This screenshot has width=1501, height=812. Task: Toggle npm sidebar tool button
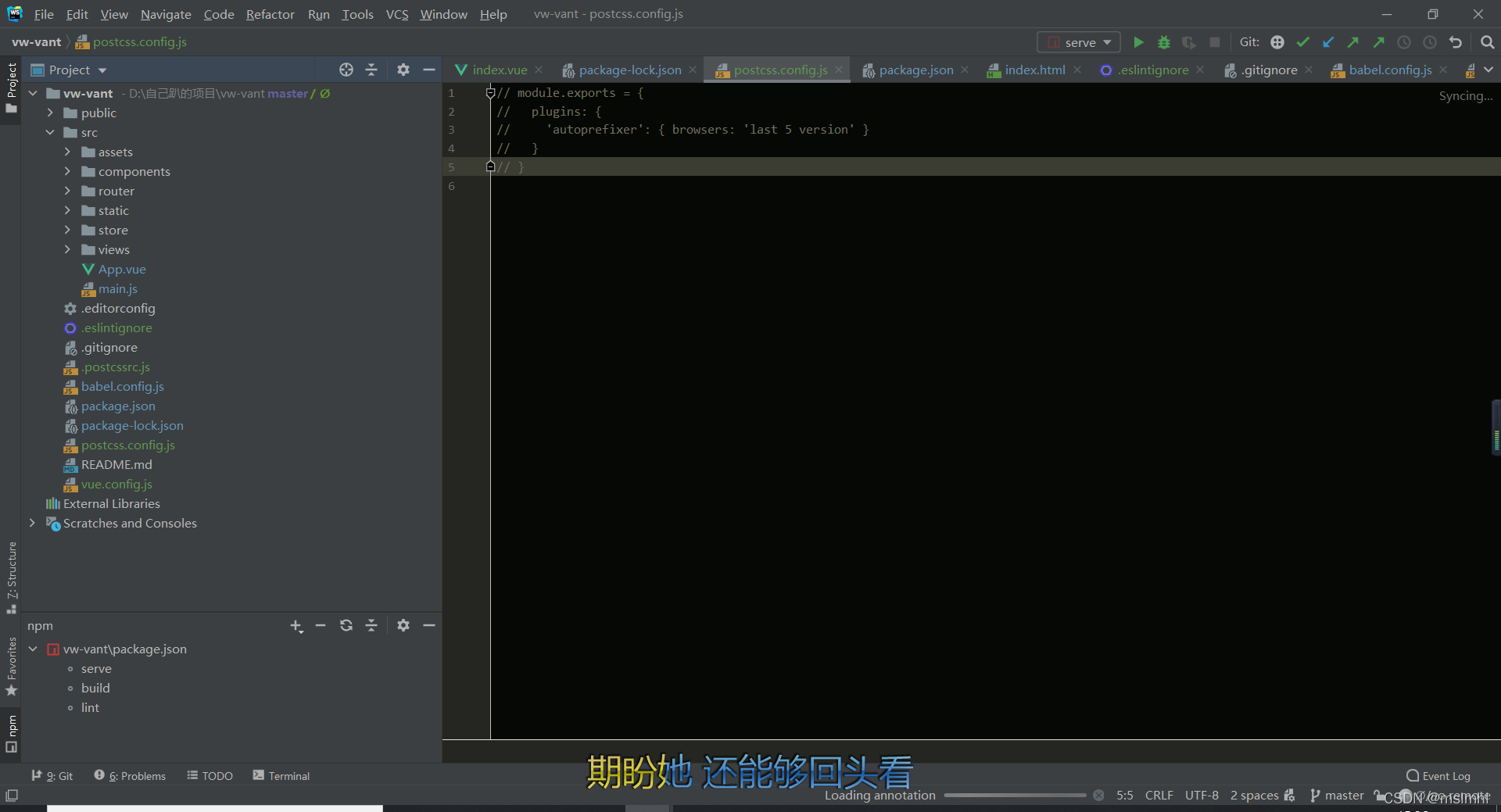(11, 733)
